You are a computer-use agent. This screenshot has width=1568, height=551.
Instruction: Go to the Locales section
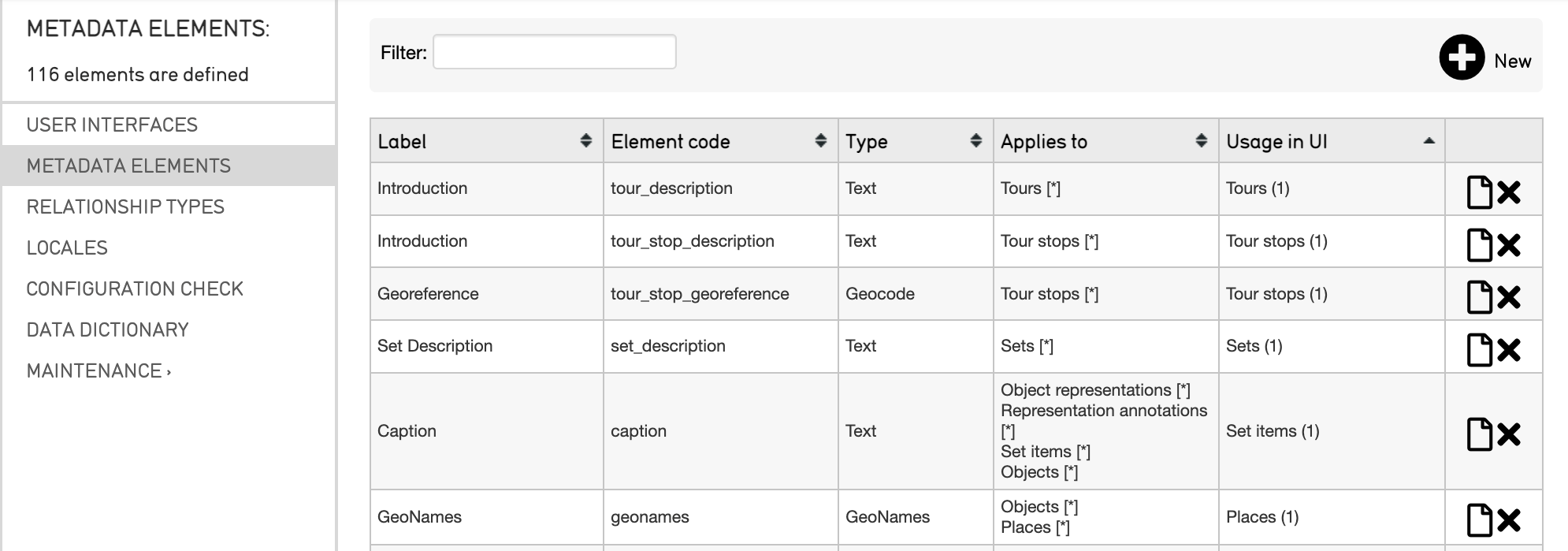[x=67, y=248]
